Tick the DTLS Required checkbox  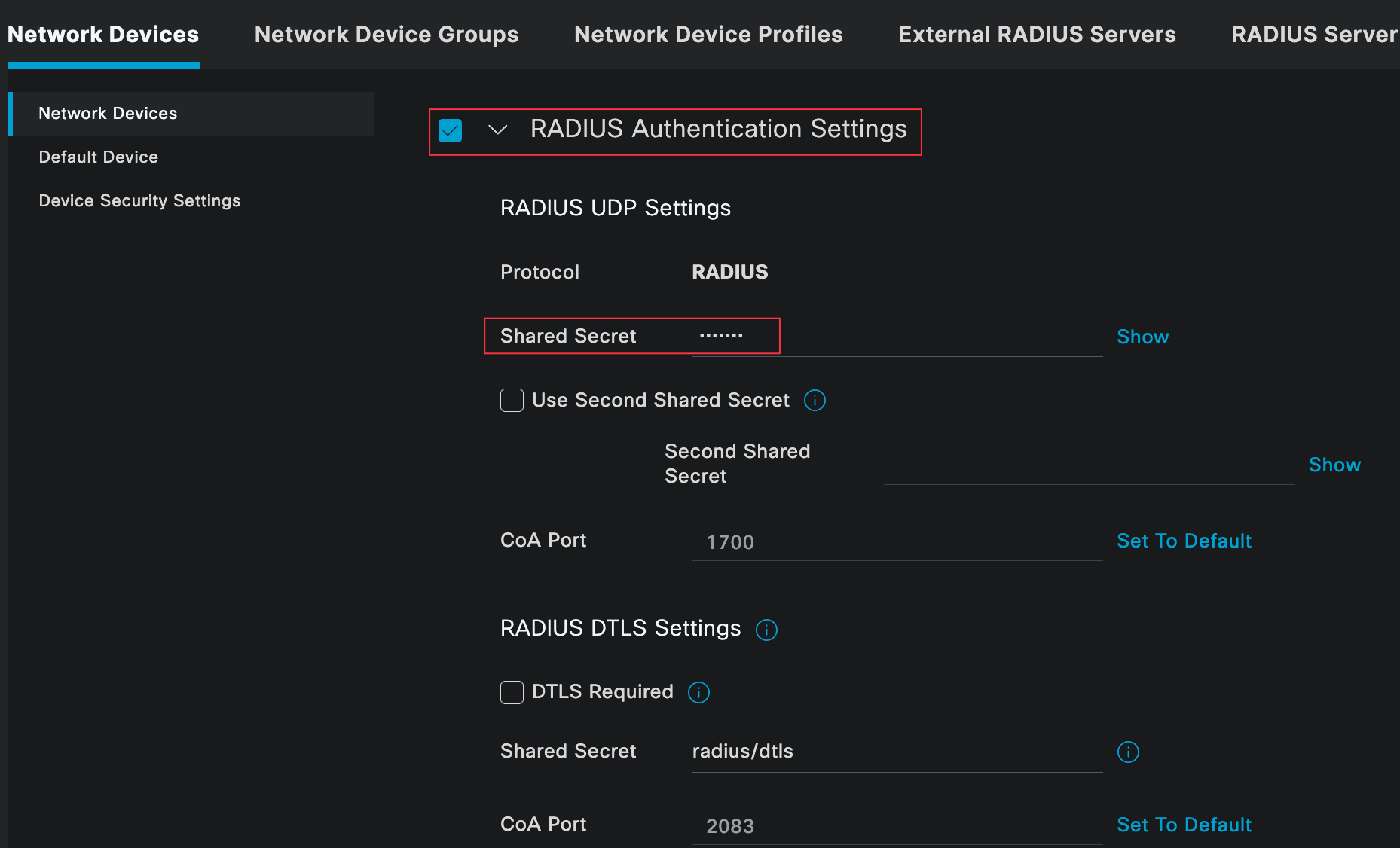click(512, 692)
